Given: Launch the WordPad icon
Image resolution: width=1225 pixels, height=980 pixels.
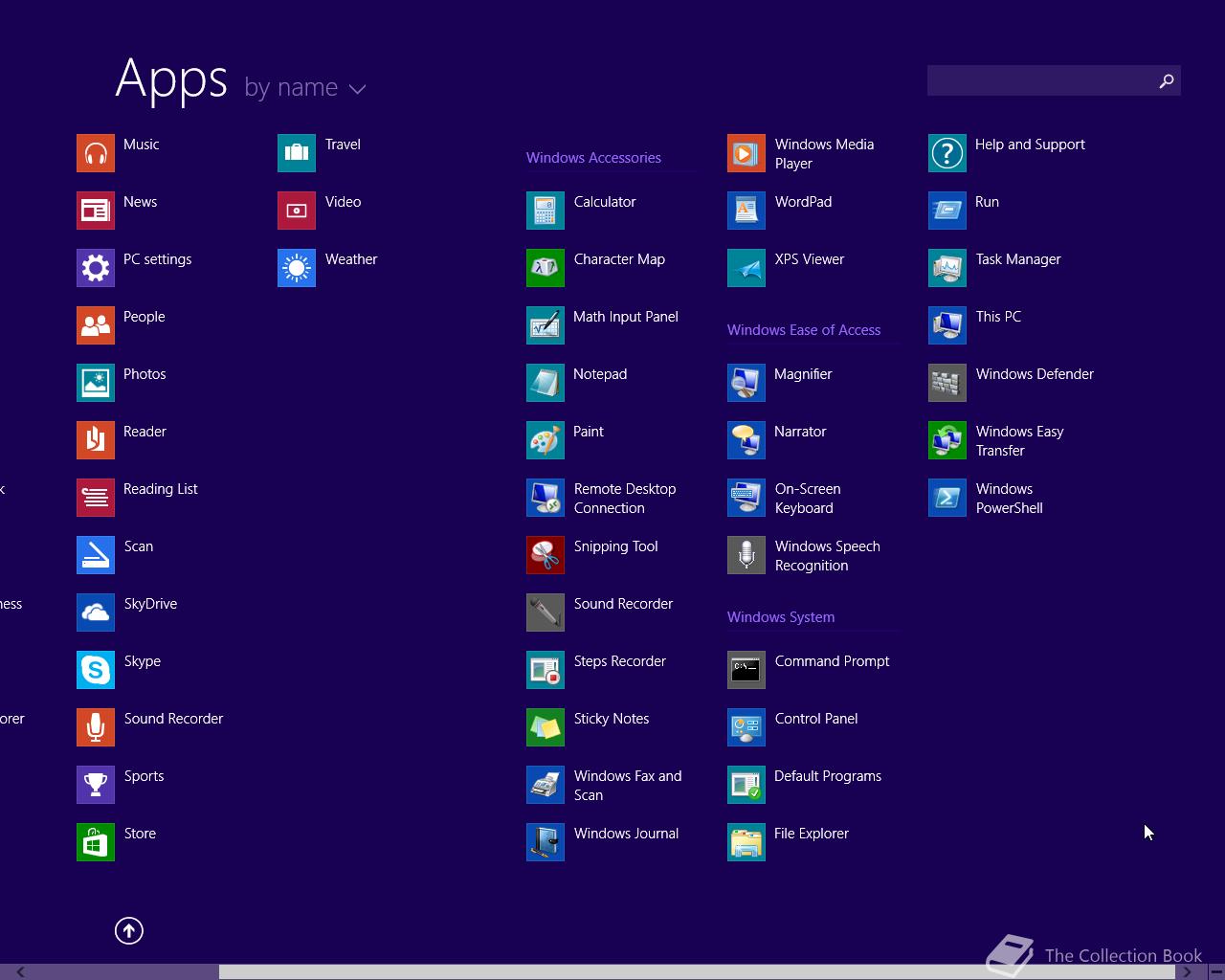Looking at the screenshot, I should click(746, 211).
